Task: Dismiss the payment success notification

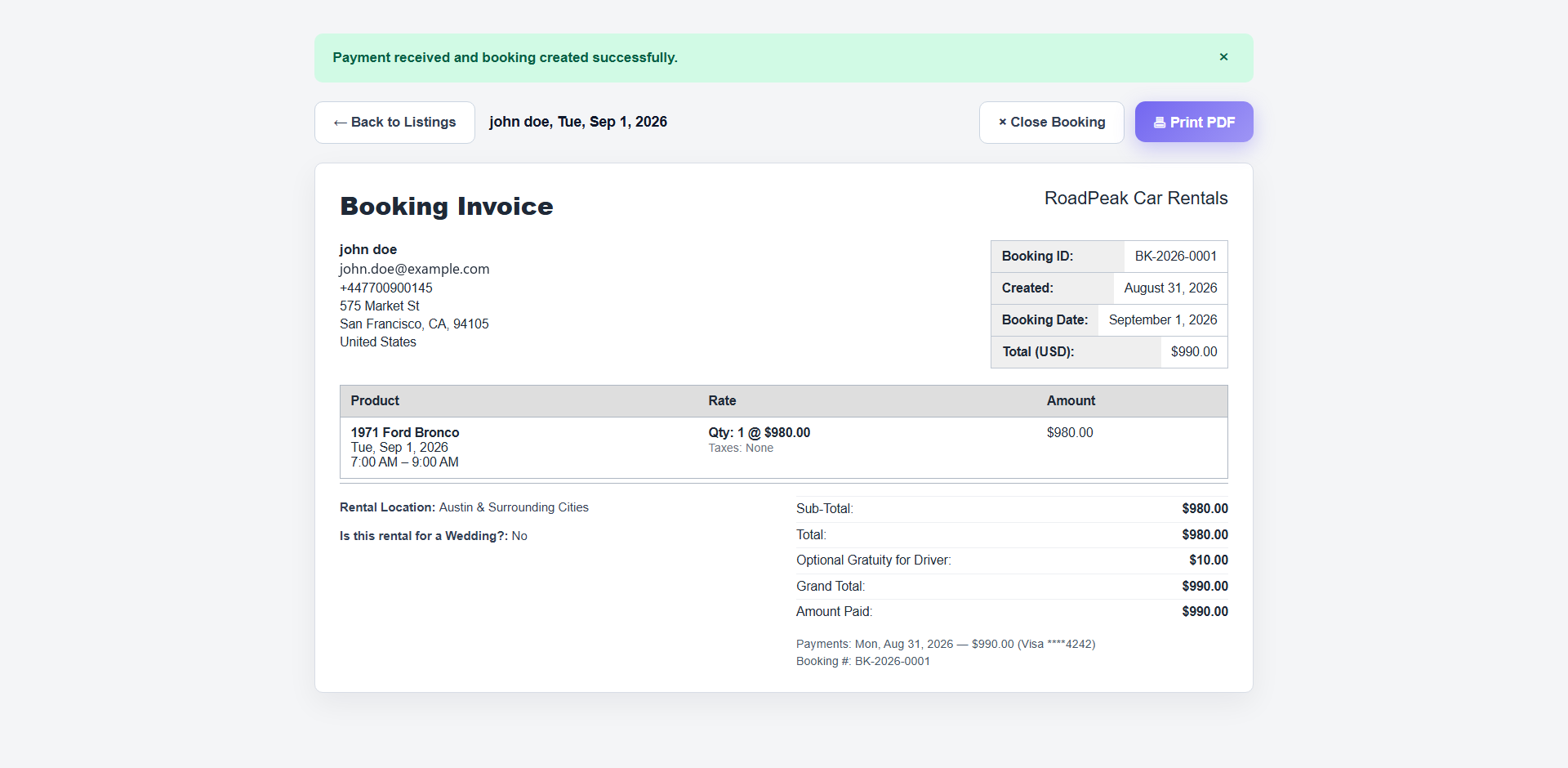Action: coord(1223,57)
